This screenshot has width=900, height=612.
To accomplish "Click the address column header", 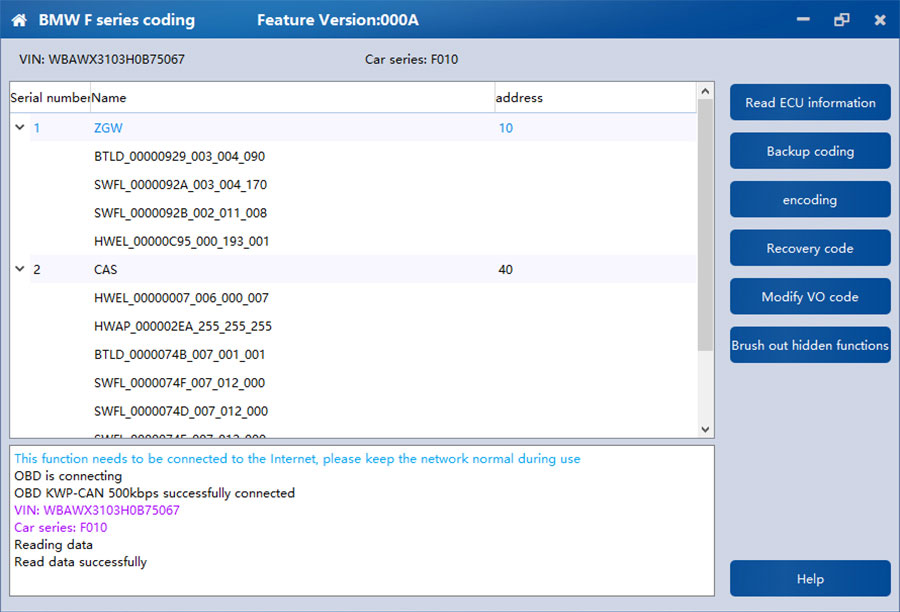I will coord(595,98).
